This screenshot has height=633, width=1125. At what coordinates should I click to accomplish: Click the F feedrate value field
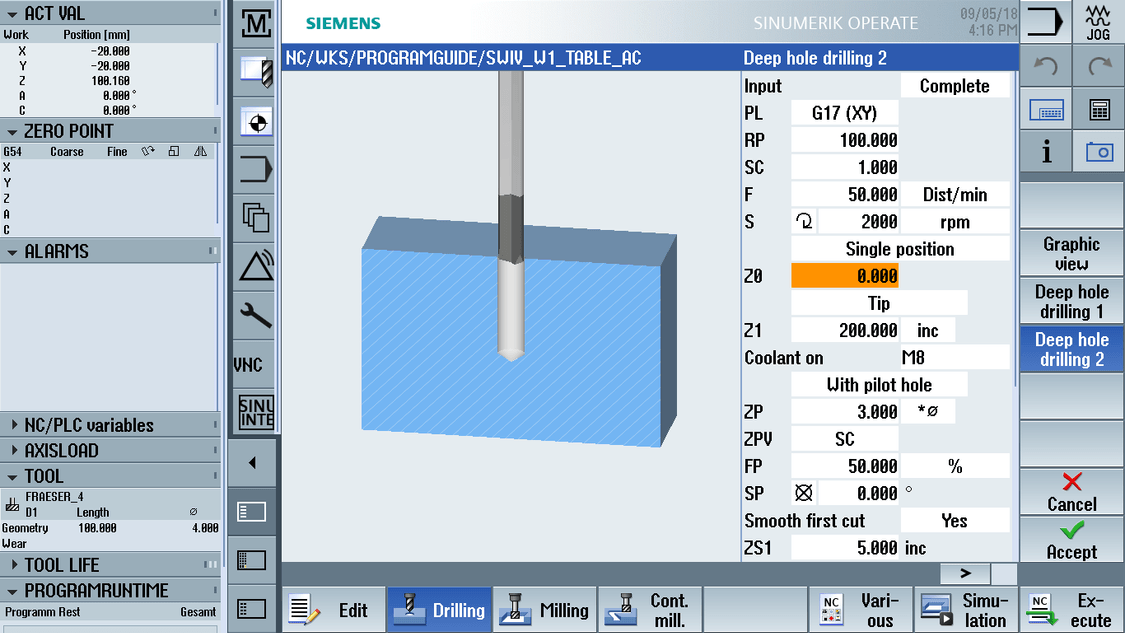tap(844, 194)
